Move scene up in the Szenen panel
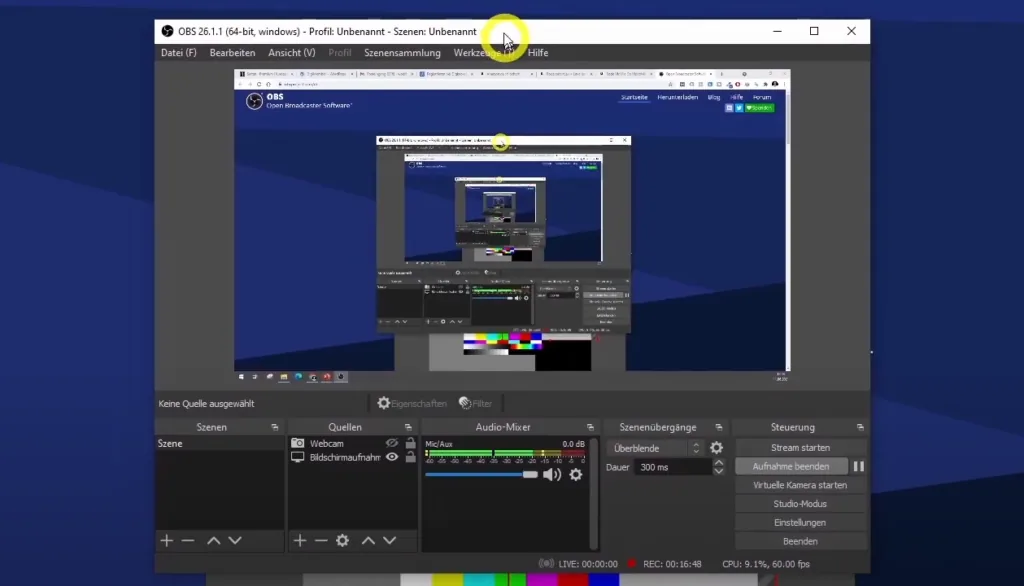The width and height of the screenshot is (1024, 586). point(214,540)
